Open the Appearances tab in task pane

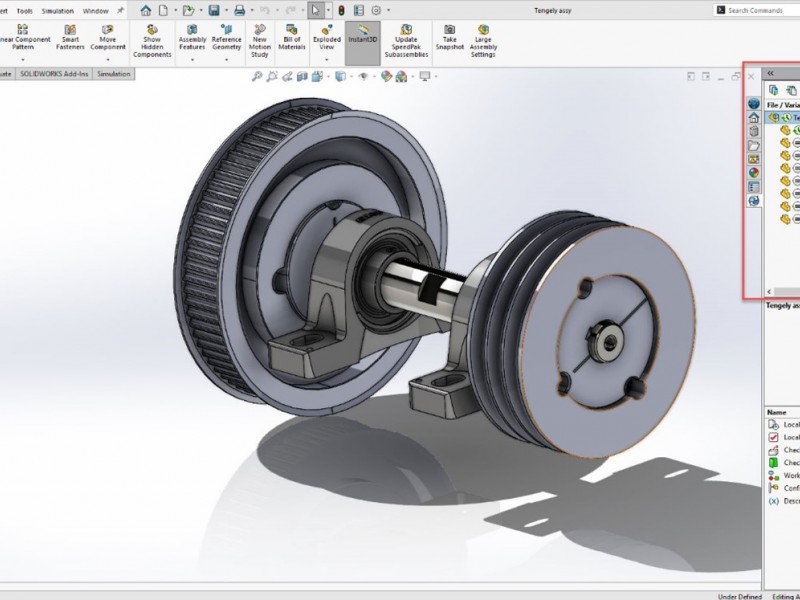pyautogui.click(x=754, y=172)
